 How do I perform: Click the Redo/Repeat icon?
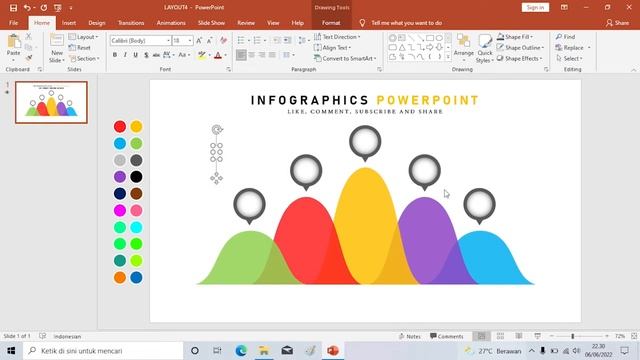click(44, 8)
